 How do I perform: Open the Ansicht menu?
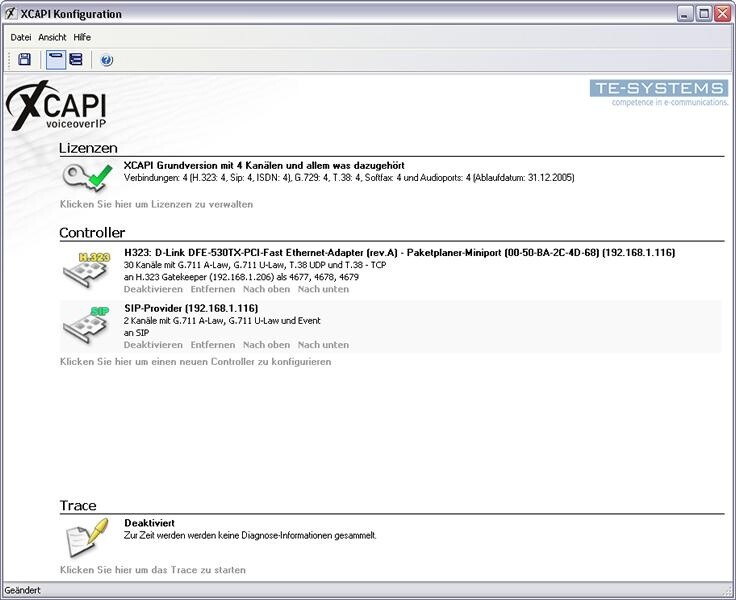pyautogui.click(x=52, y=37)
